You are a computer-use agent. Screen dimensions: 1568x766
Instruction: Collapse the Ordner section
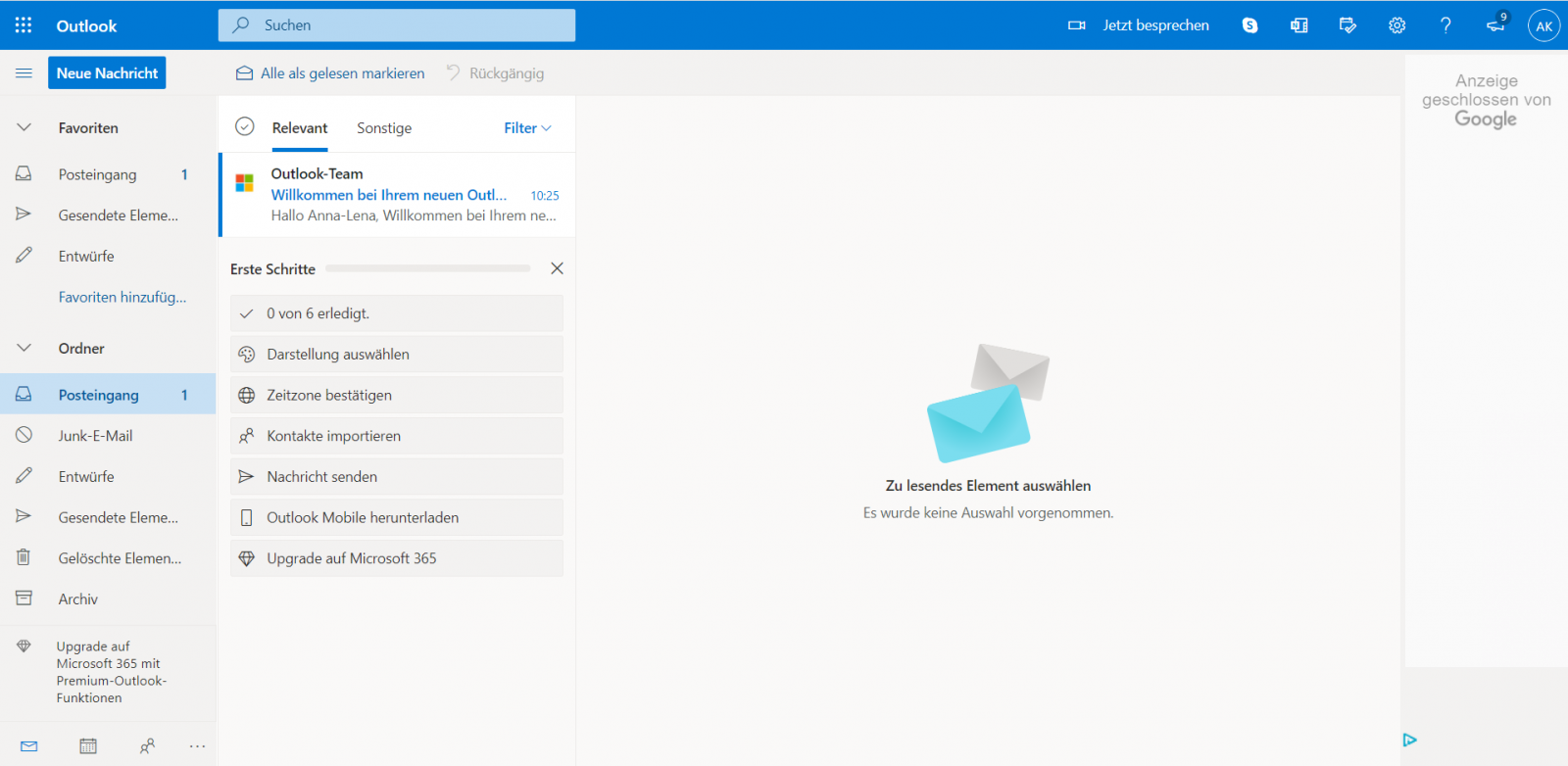(x=24, y=349)
